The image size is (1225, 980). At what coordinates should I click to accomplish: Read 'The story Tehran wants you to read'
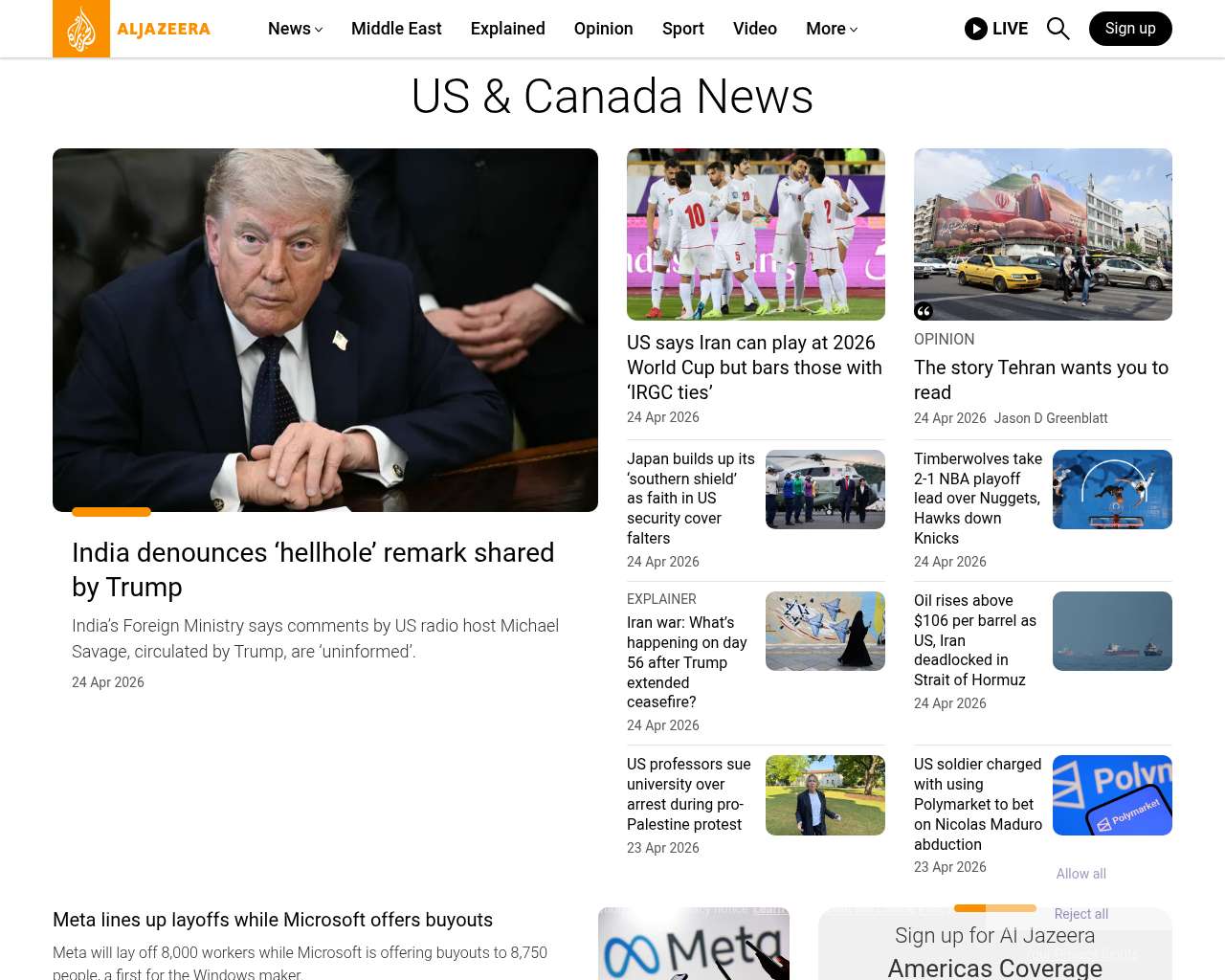(x=1041, y=380)
